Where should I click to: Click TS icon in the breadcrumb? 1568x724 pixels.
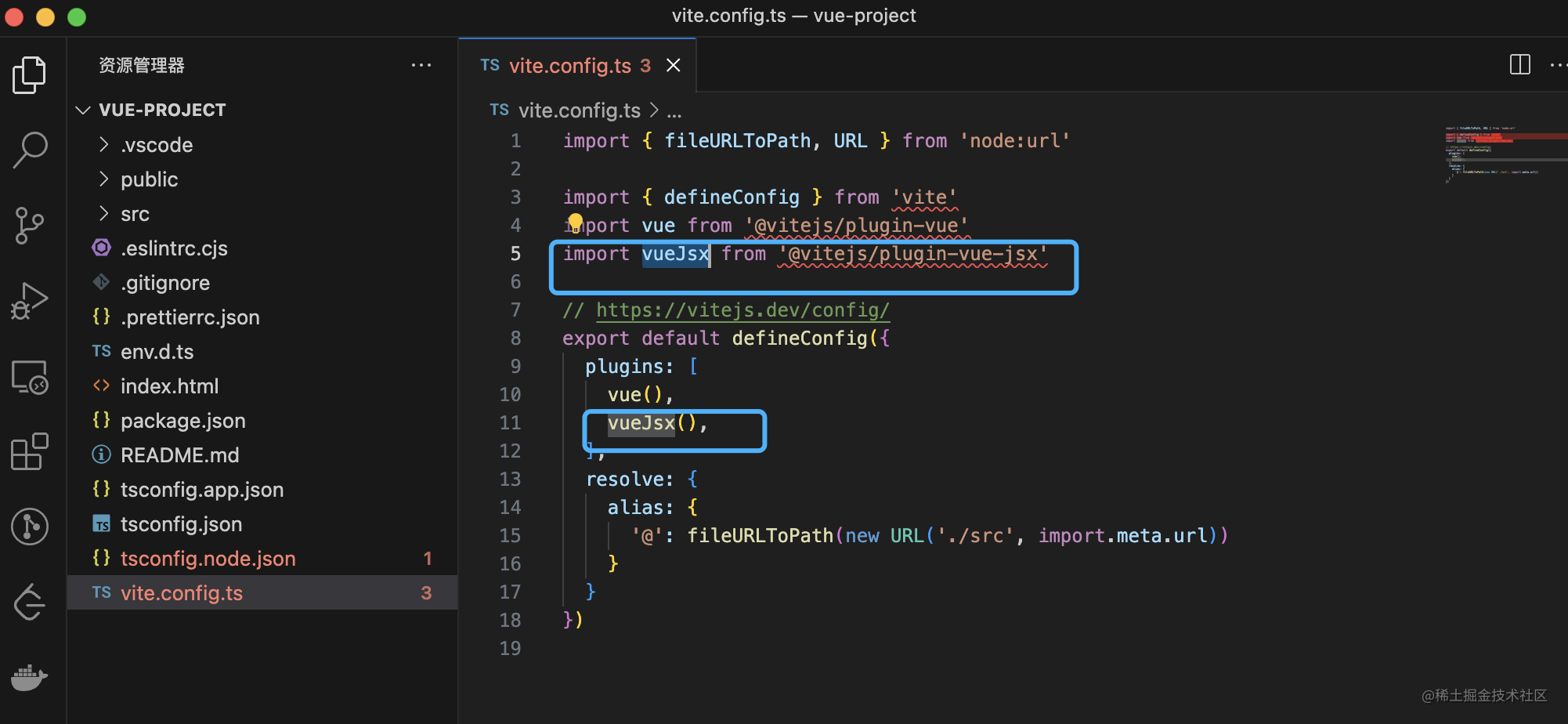click(x=500, y=110)
